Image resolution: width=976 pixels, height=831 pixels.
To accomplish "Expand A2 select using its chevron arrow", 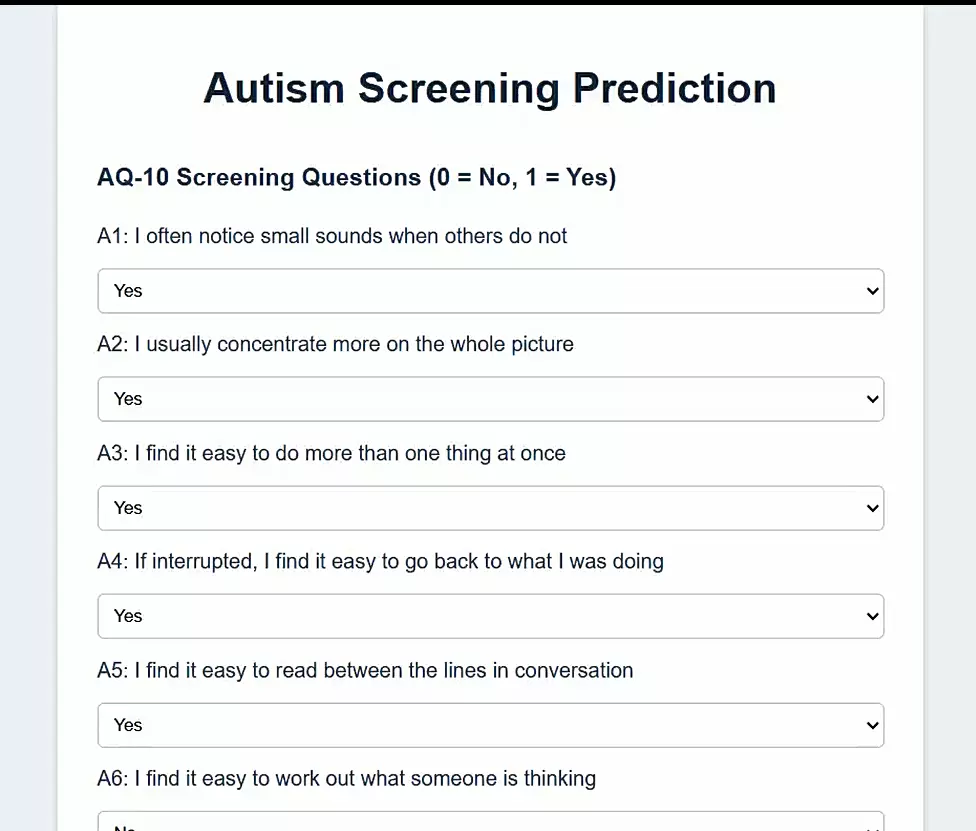I will click(872, 399).
